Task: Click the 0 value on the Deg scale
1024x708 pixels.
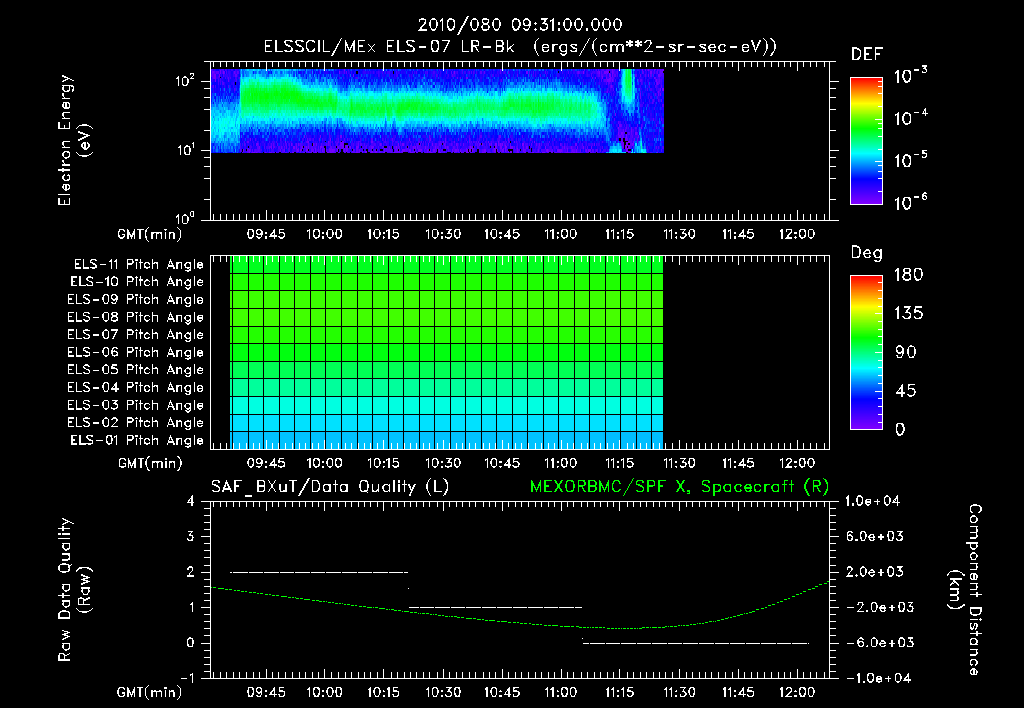Action: click(900, 430)
